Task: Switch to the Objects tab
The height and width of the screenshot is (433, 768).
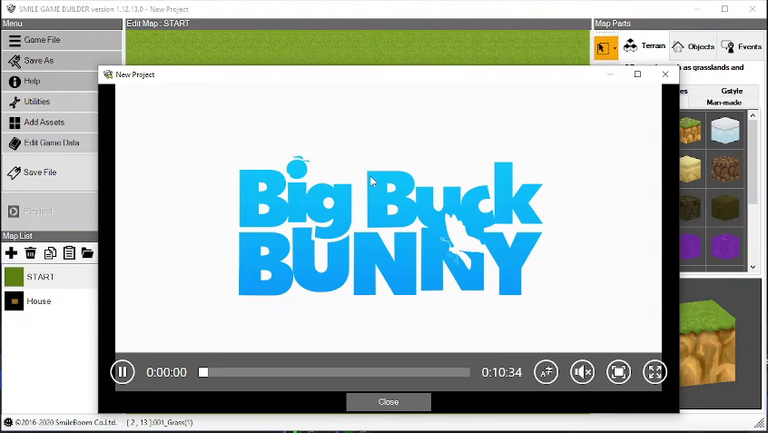Action: [693, 47]
